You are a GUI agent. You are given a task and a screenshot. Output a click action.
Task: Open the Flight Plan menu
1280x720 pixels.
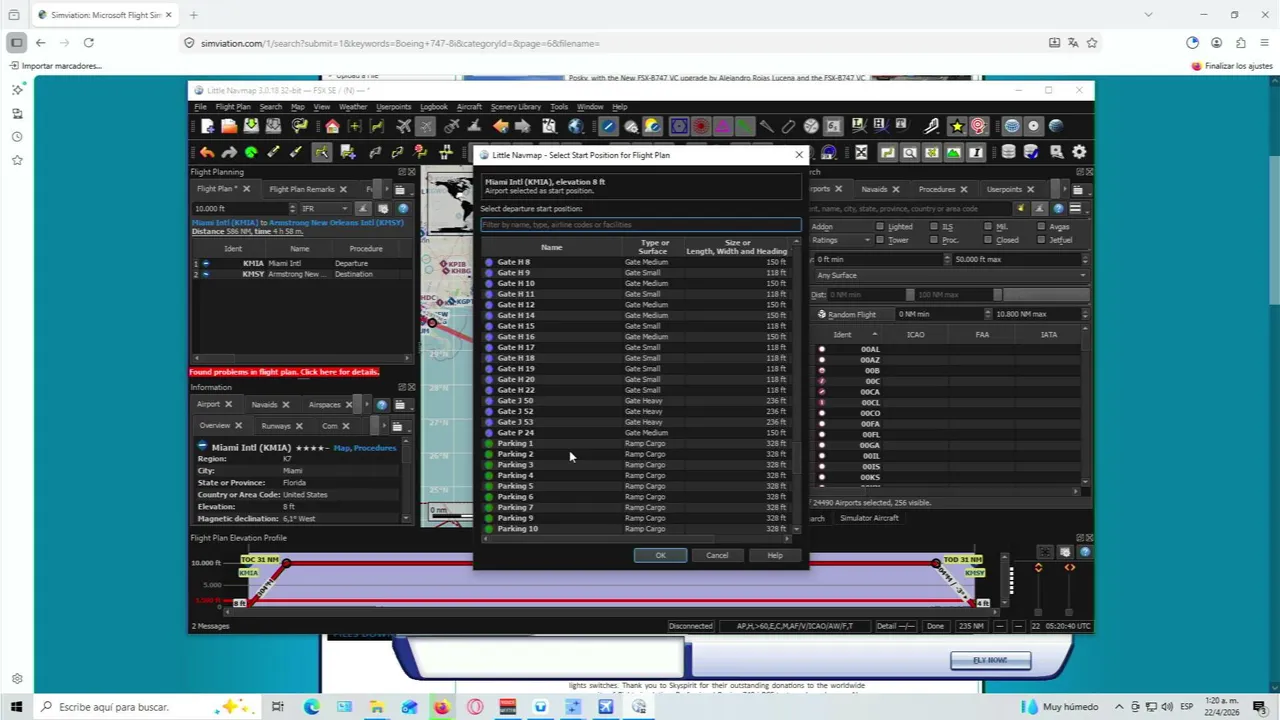coord(233,107)
